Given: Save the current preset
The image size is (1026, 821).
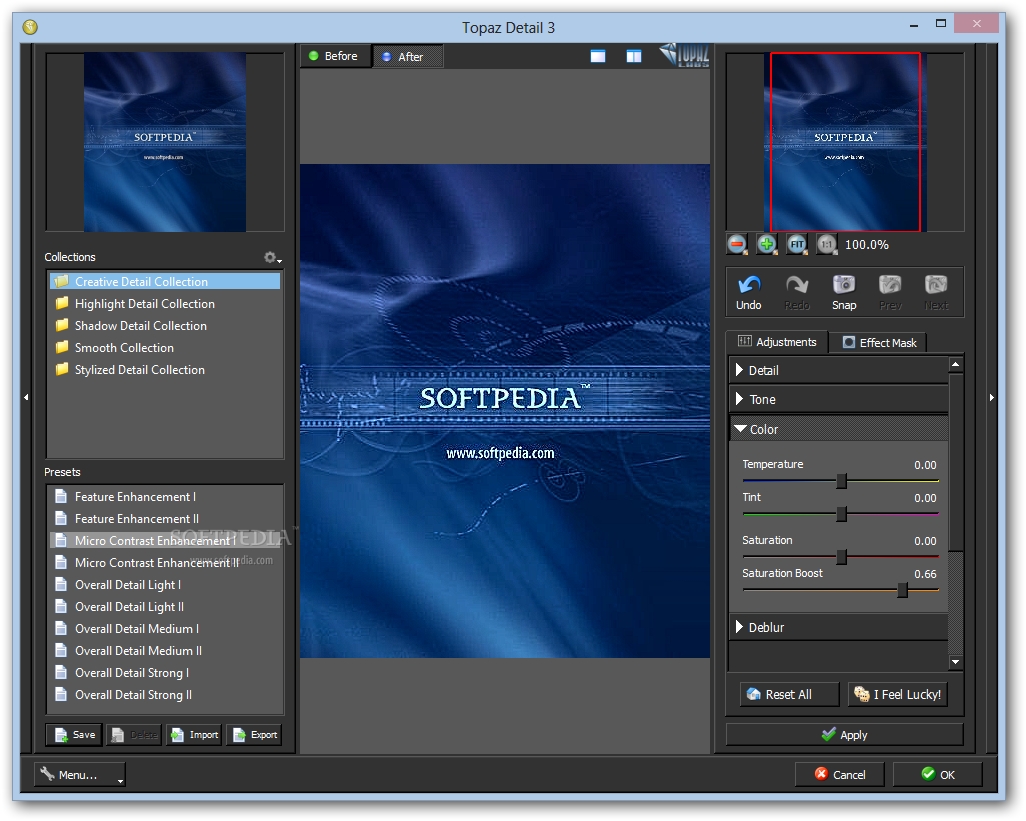Looking at the screenshot, I should (x=74, y=735).
